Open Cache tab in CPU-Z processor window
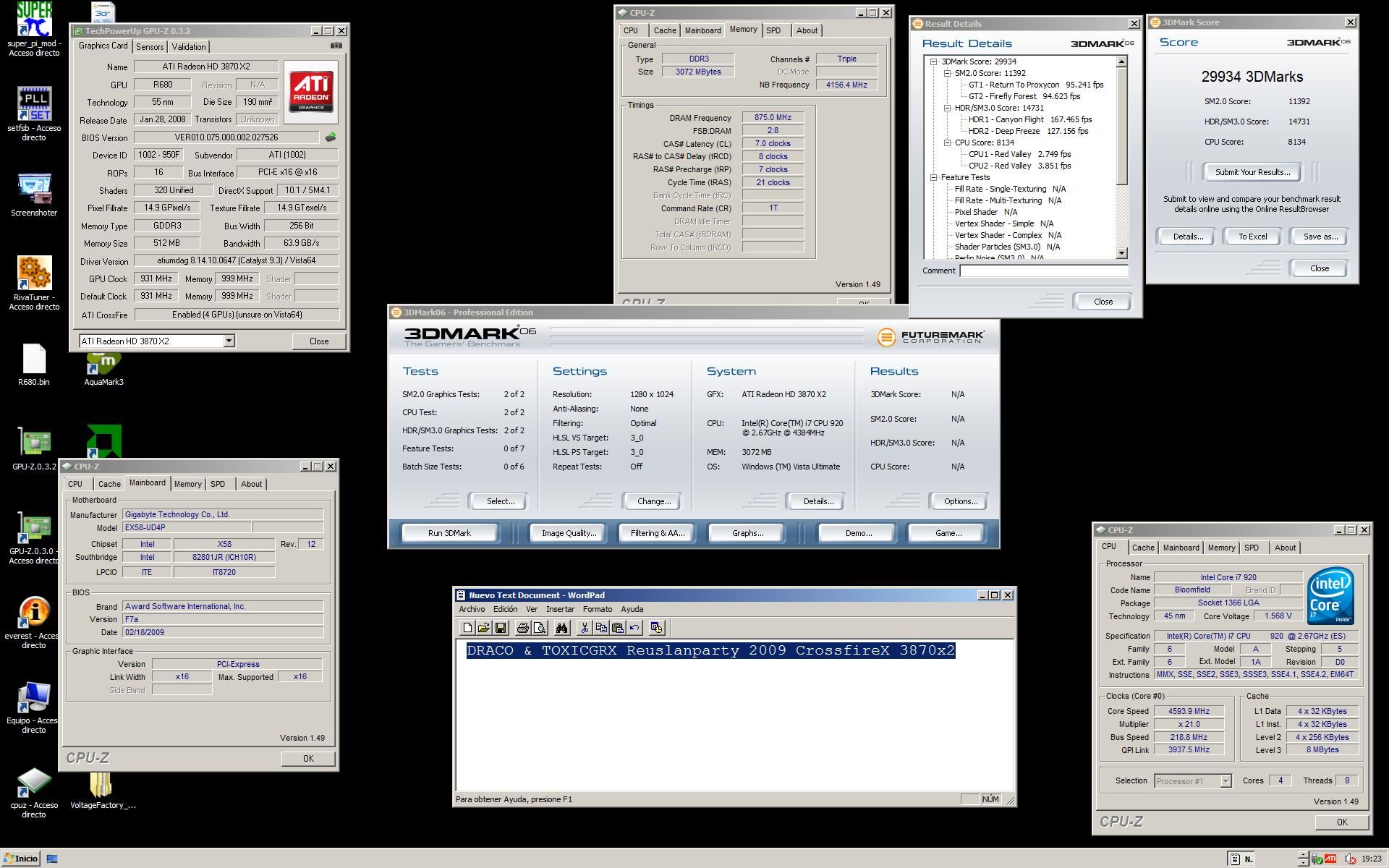Screen dimensions: 1389x868 [1143, 548]
